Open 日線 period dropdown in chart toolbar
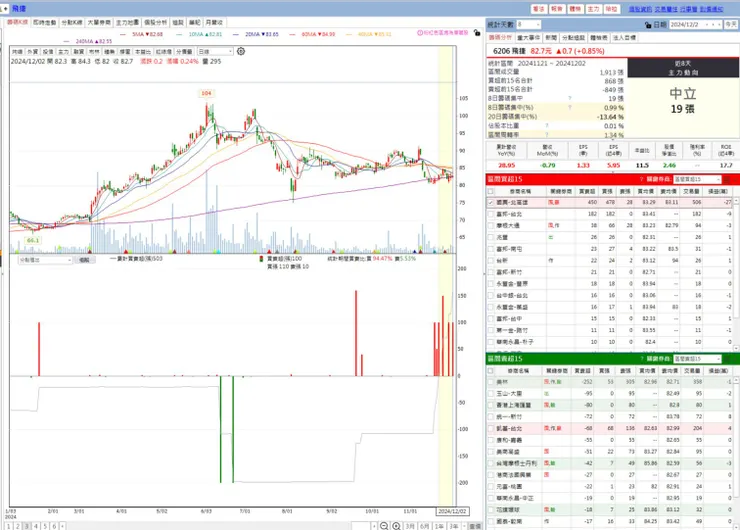This screenshot has height=530, width=740. click(215, 51)
